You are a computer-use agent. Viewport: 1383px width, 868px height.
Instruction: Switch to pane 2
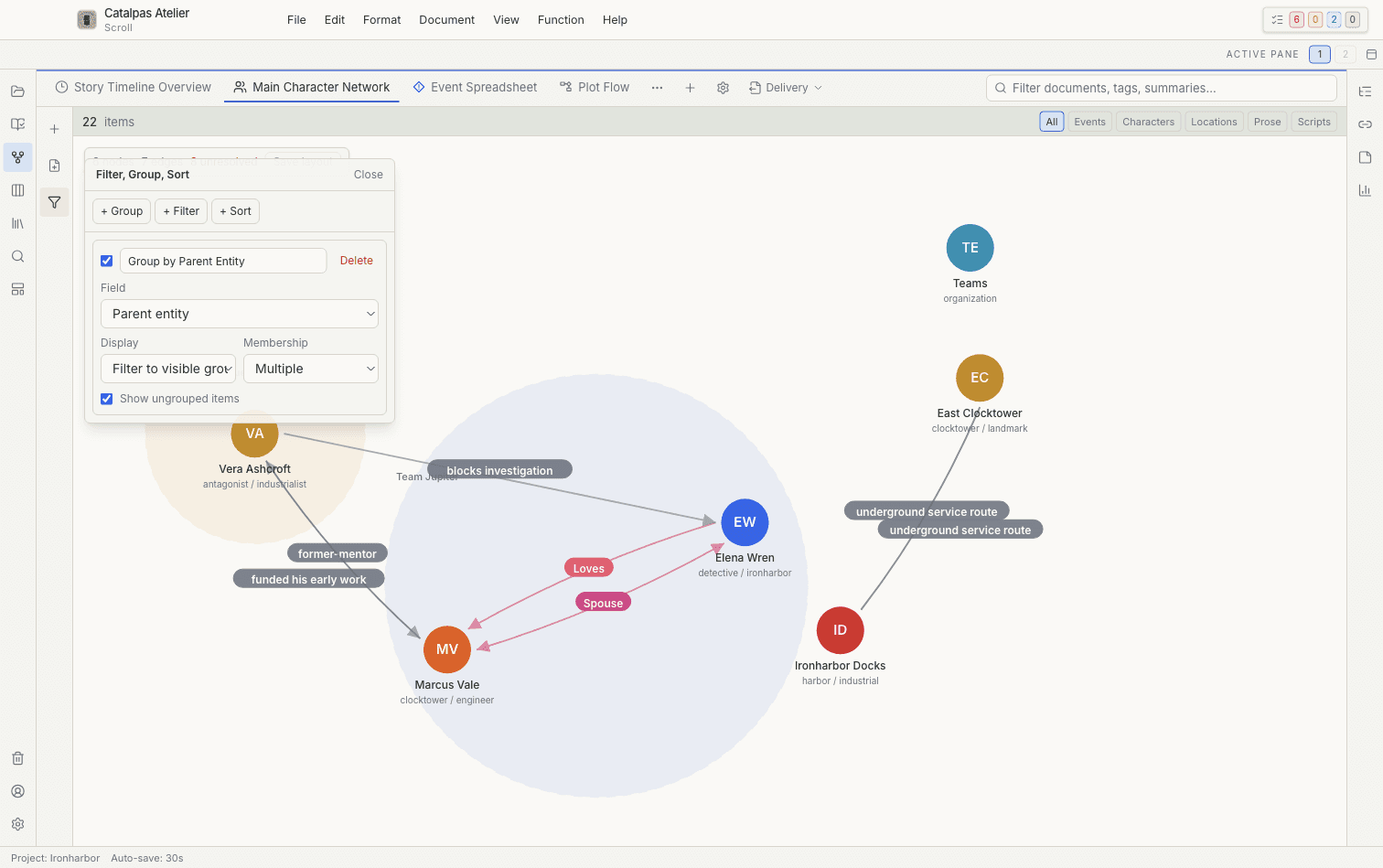[x=1345, y=54]
